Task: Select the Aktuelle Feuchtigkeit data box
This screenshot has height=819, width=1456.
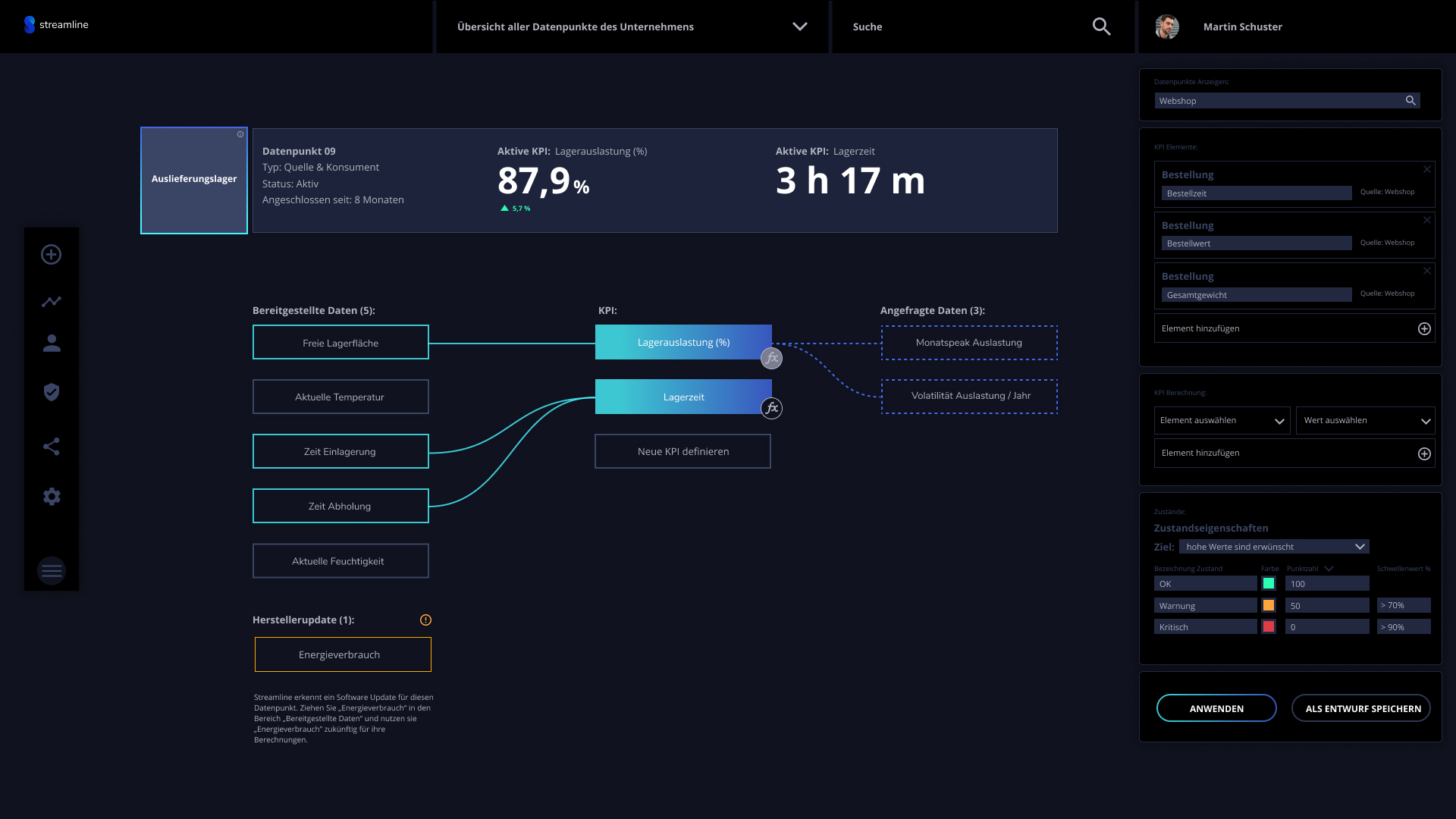Action: (340, 561)
